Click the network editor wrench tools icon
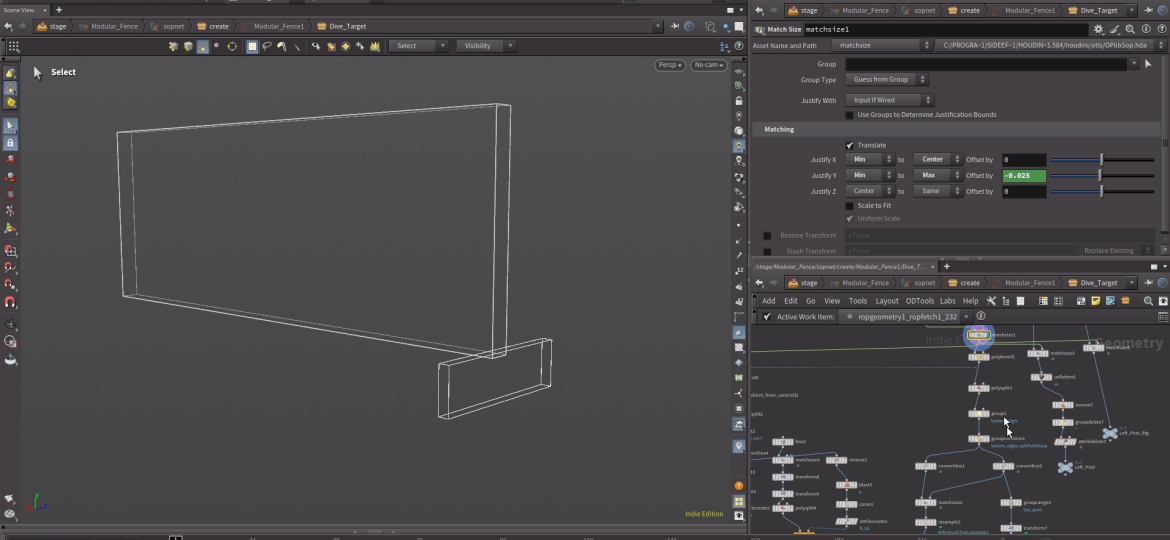Viewport: 1170px width, 540px height. pos(992,301)
